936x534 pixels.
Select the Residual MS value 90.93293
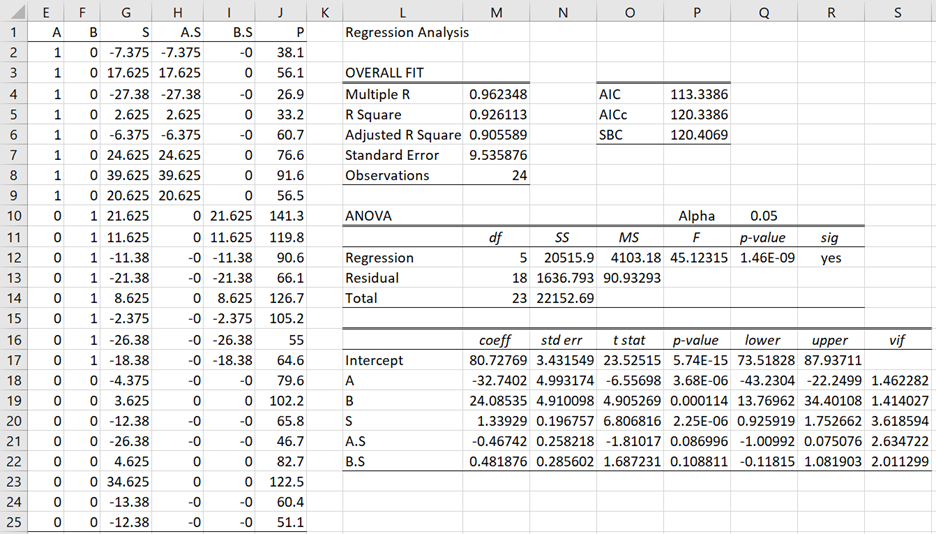click(x=632, y=278)
